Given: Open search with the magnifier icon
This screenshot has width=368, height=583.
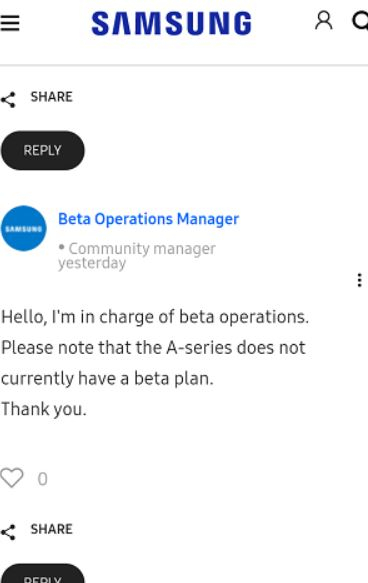Looking at the screenshot, I should pos(360,21).
